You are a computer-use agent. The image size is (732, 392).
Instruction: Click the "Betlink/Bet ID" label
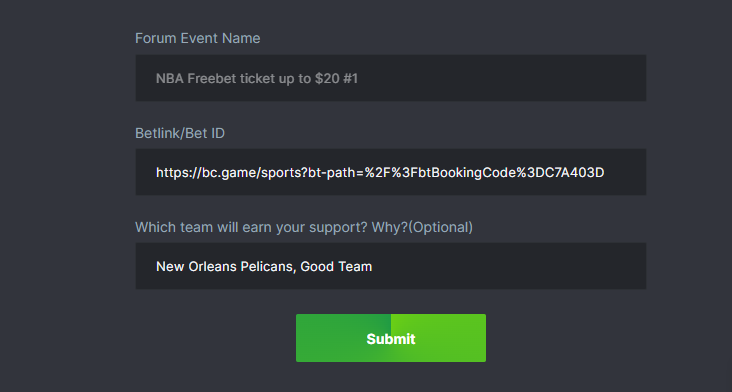(x=180, y=133)
